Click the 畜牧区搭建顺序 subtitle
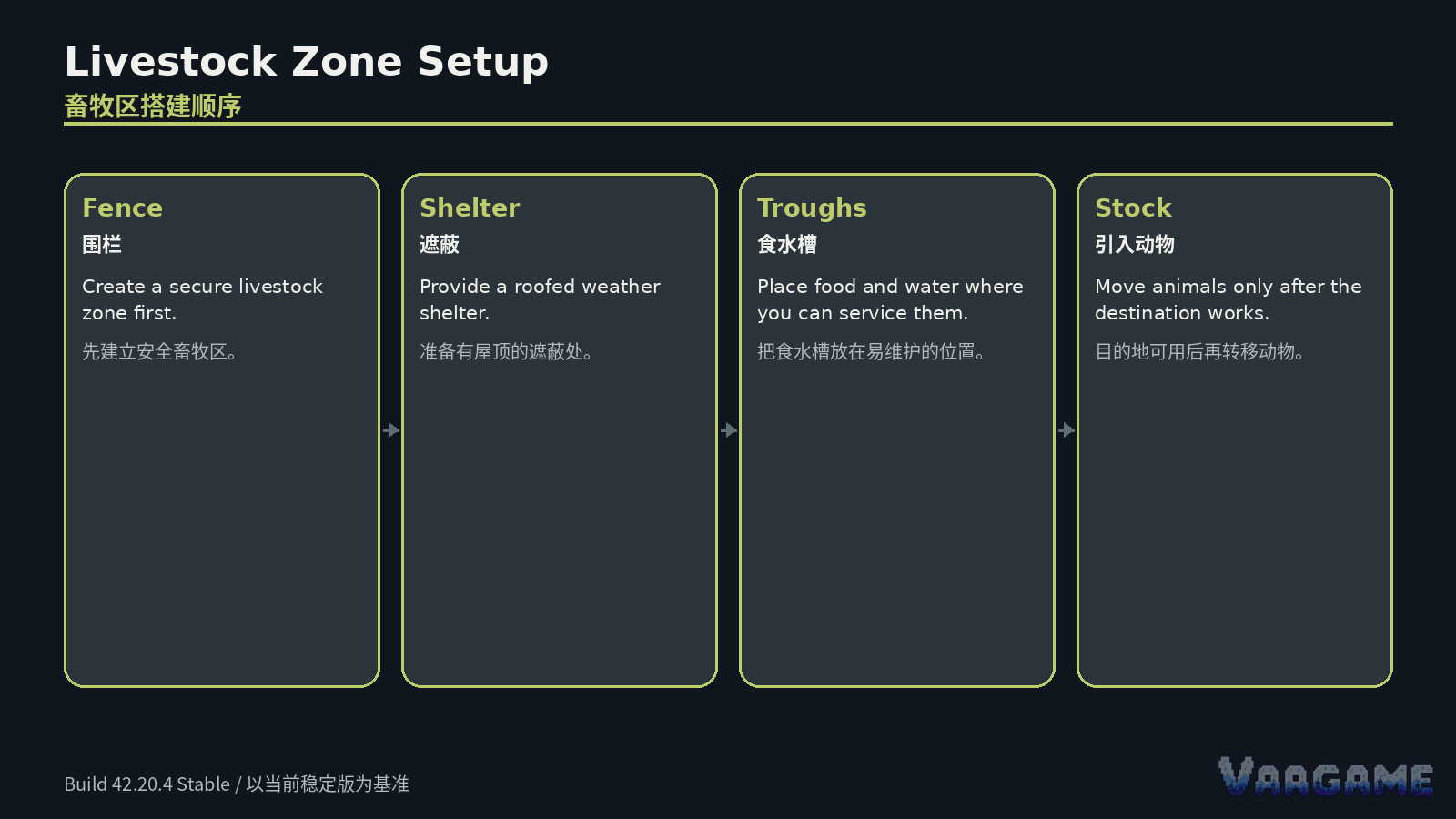This screenshot has width=1456, height=819. coord(153,106)
